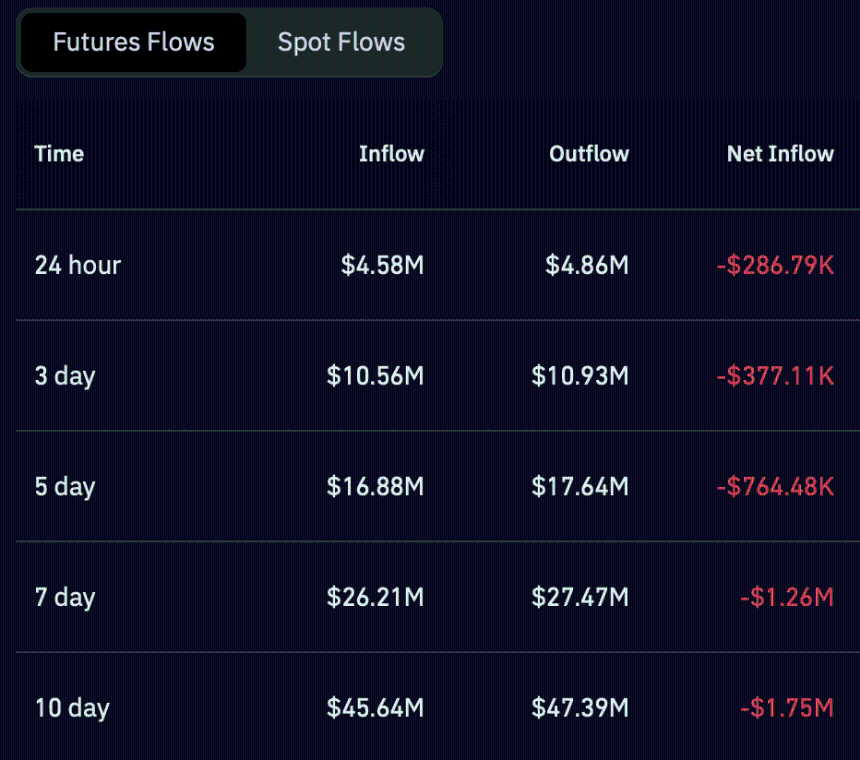Click the $16.88M inflow value
860x760 pixels.
[x=375, y=487]
